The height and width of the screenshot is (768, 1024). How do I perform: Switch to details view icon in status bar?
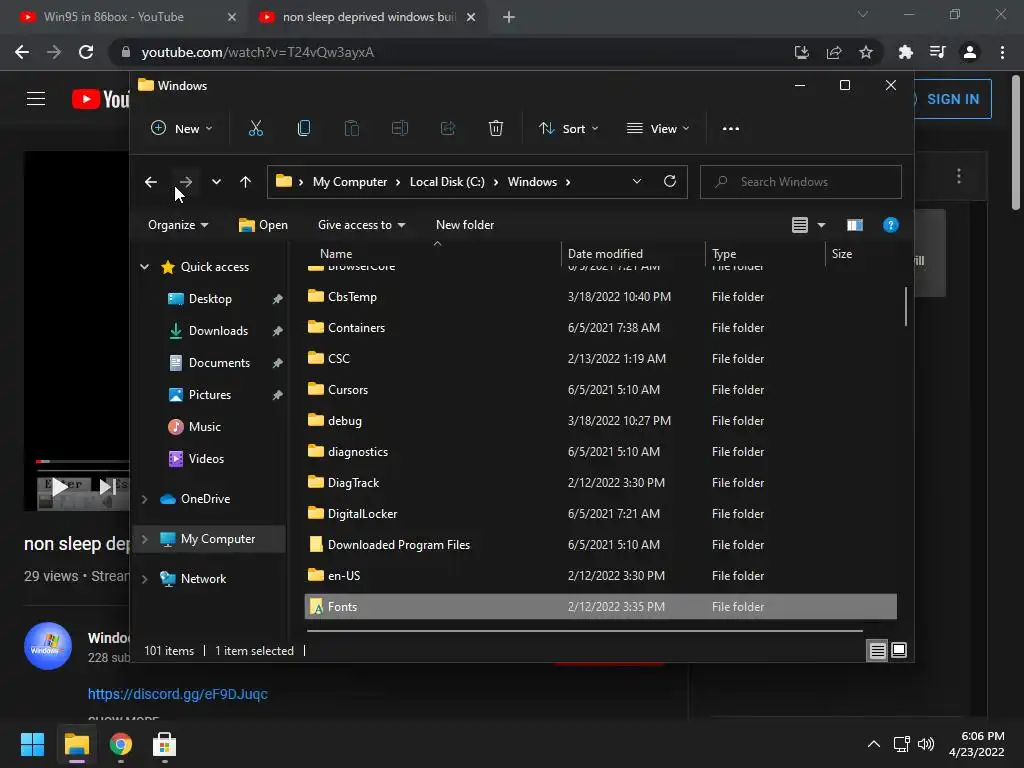click(x=877, y=650)
